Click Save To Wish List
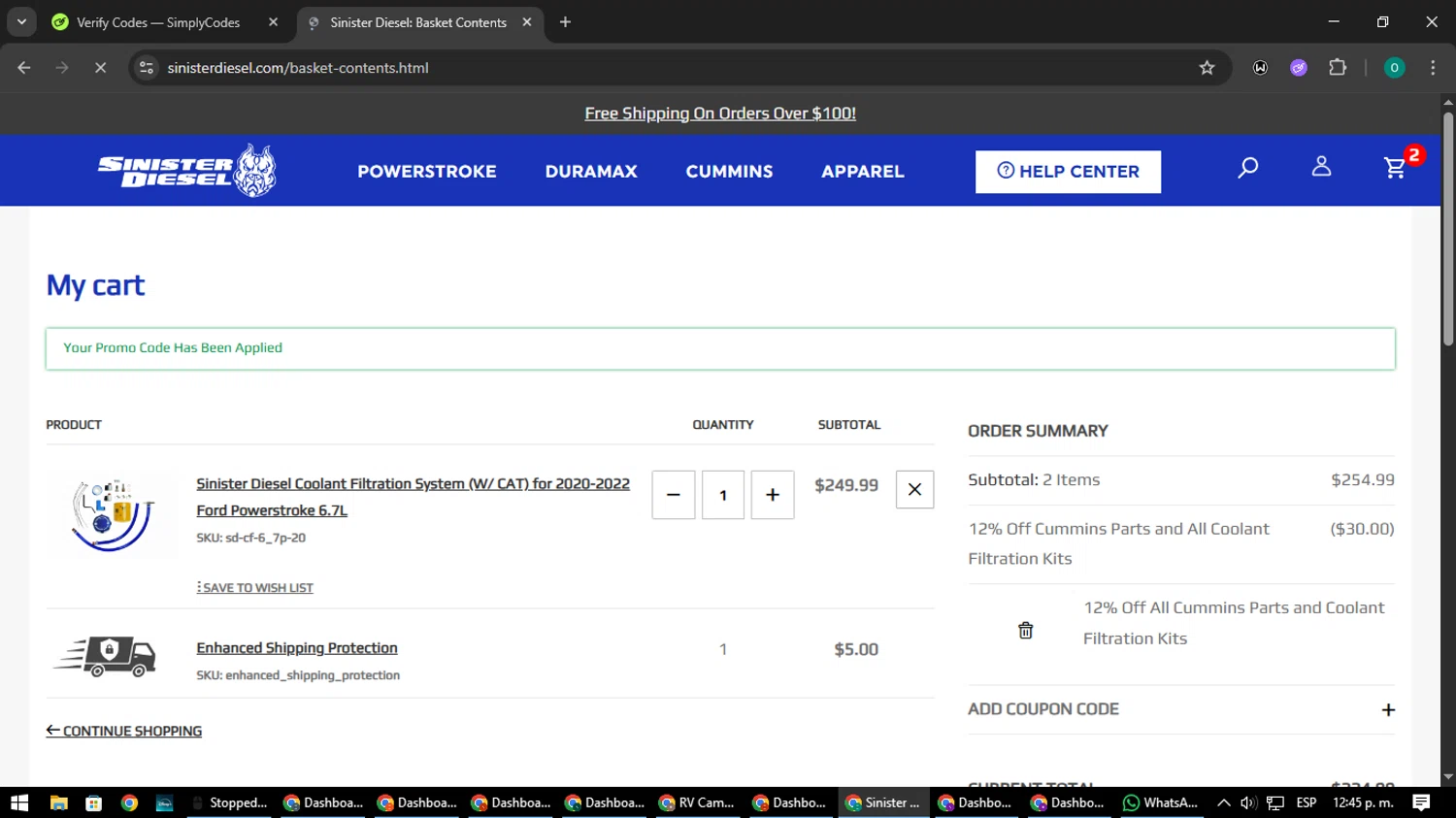The image size is (1456, 818). (x=254, y=588)
